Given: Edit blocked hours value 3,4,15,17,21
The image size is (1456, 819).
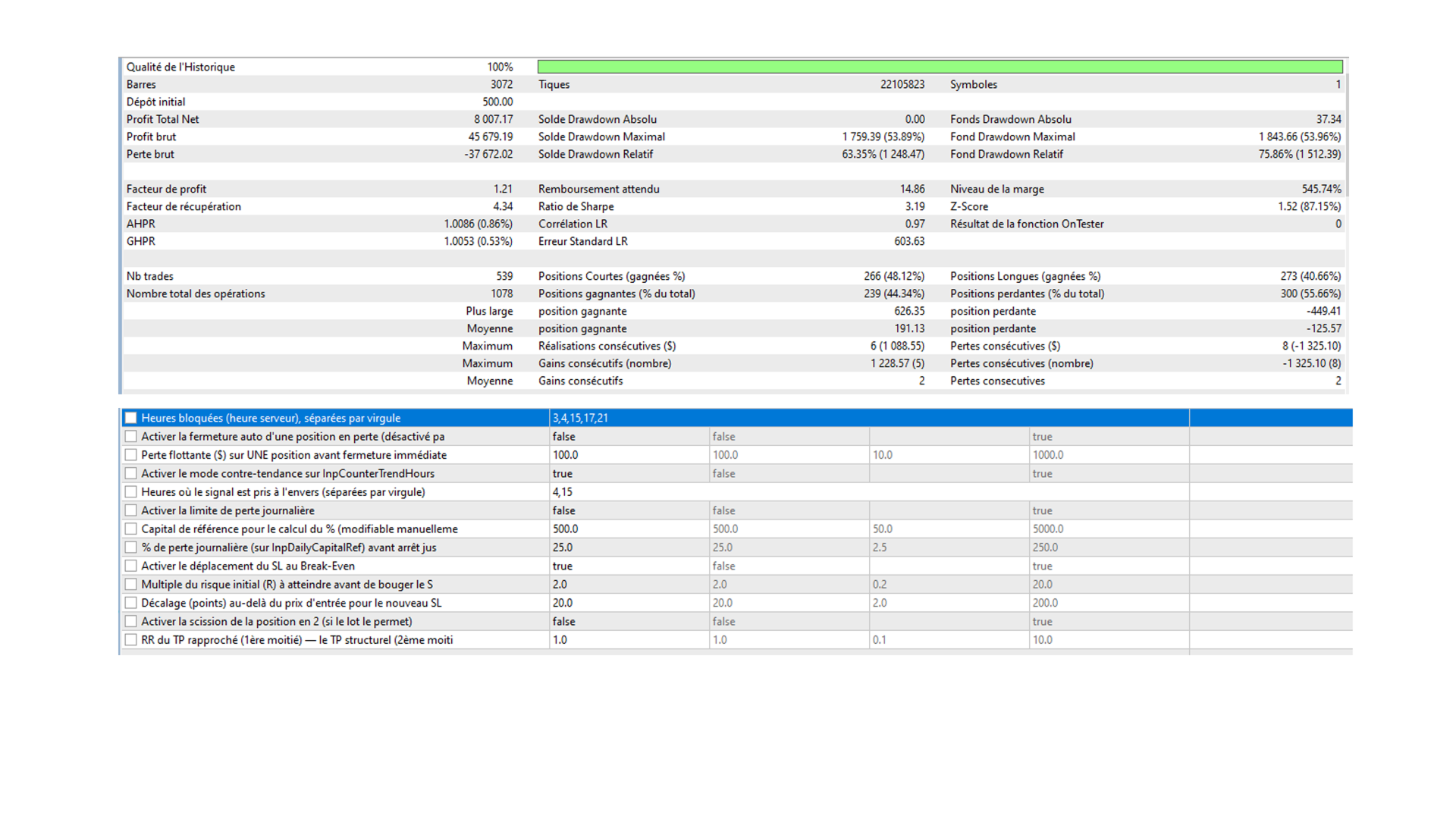Looking at the screenshot, I should click(x=869, y=418).
